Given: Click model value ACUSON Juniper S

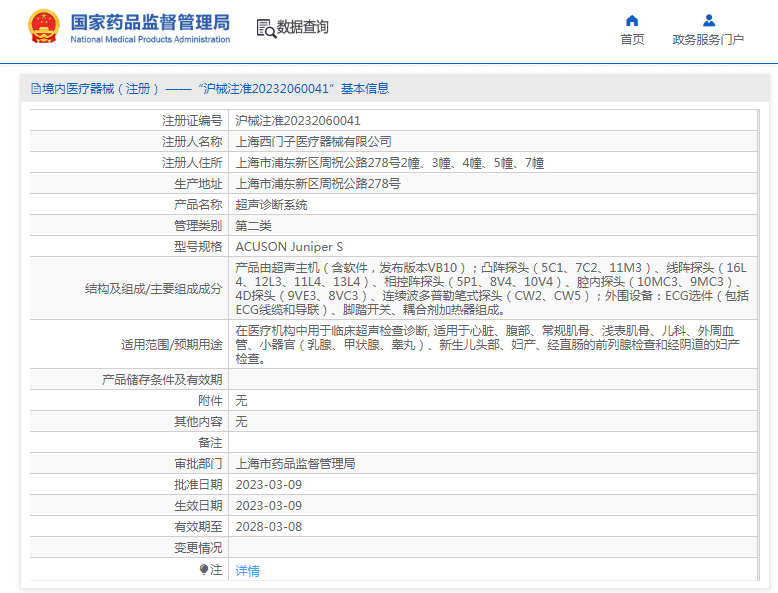Looking at the screenshot, I should click(x=289, y=246).
